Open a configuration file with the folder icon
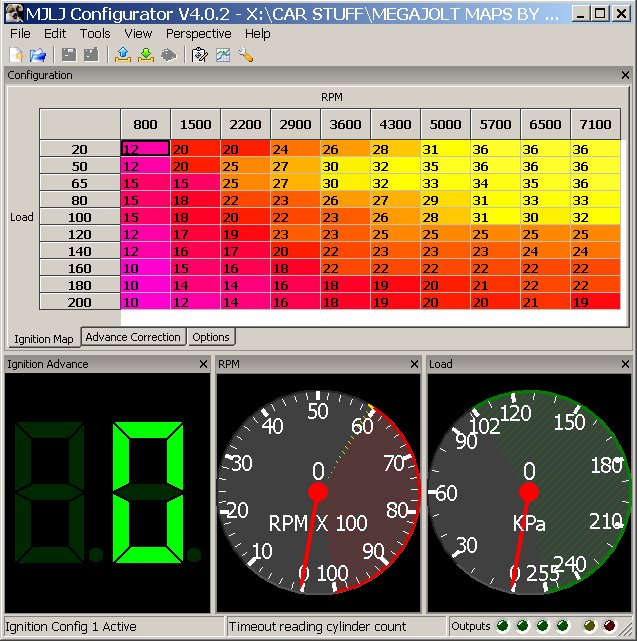637x641 pixels. click(38, 55)
